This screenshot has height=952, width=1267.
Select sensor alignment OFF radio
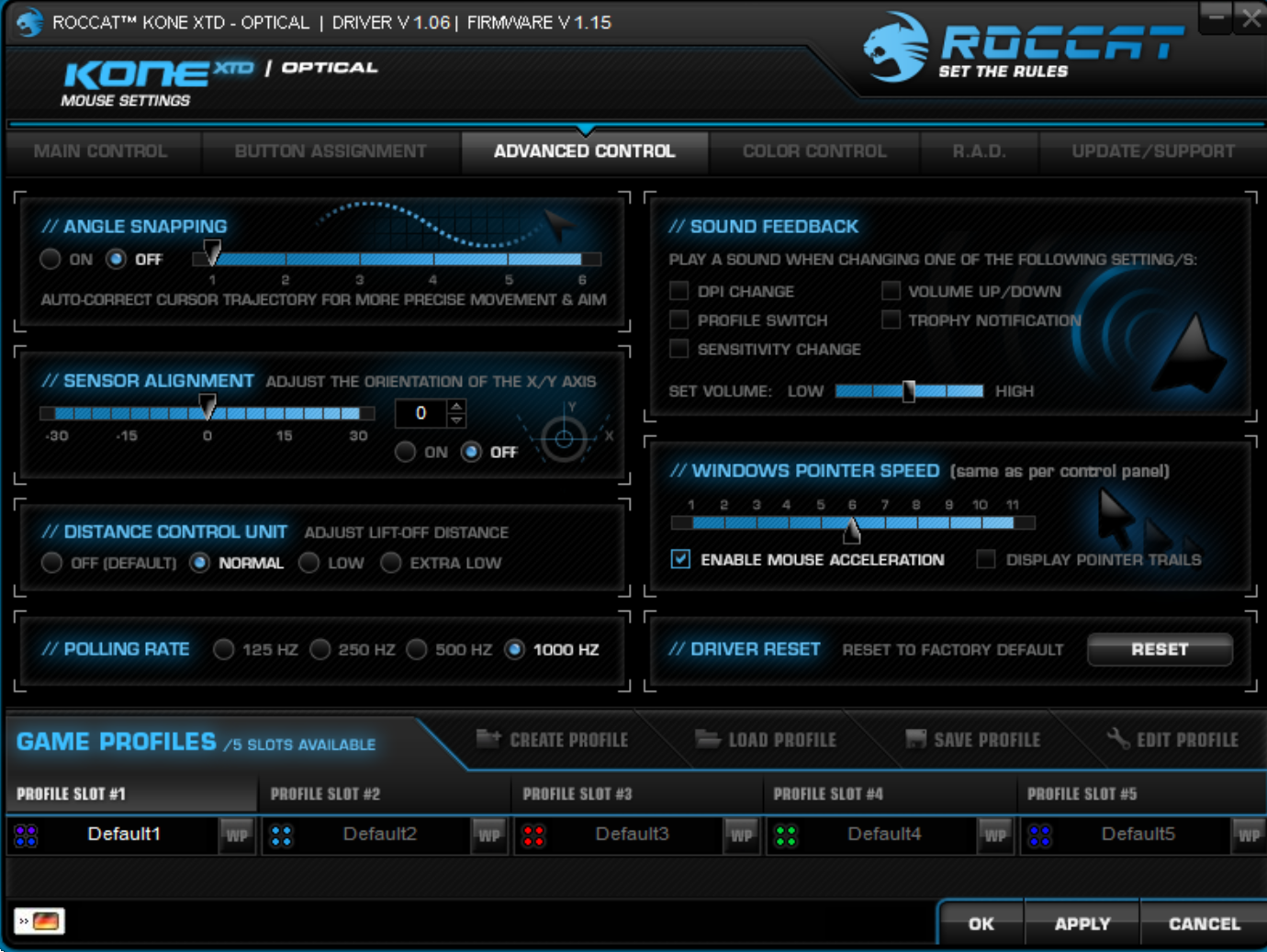(x=471, y=452)
